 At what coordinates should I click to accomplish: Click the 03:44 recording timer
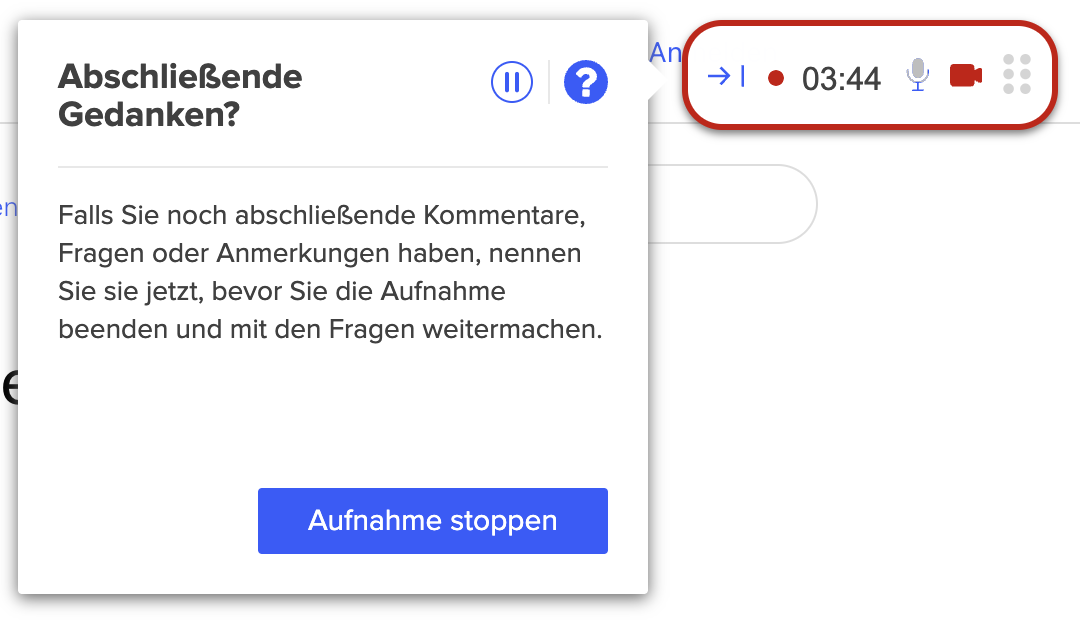(841, 79)
